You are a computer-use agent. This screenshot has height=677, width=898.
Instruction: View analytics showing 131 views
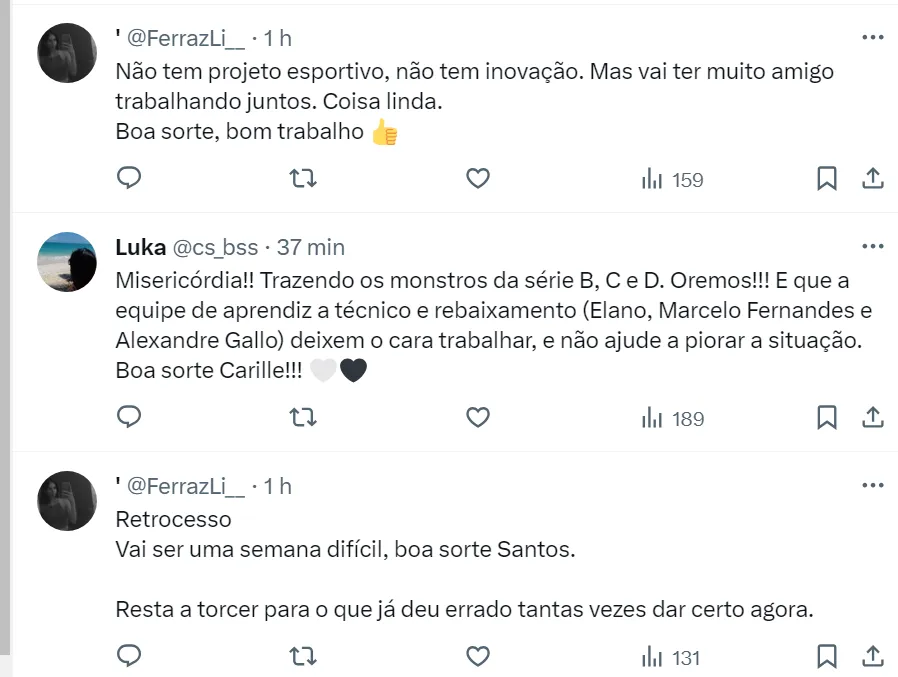click(x=671, y=657)
